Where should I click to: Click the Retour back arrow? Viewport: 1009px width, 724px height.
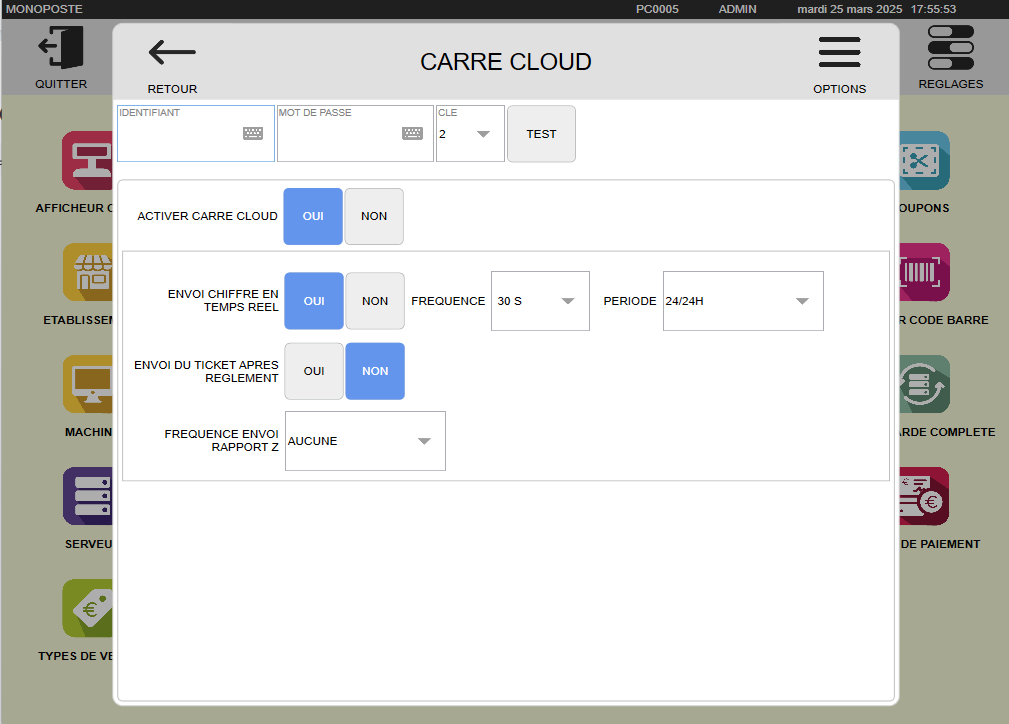coord(172,53)
